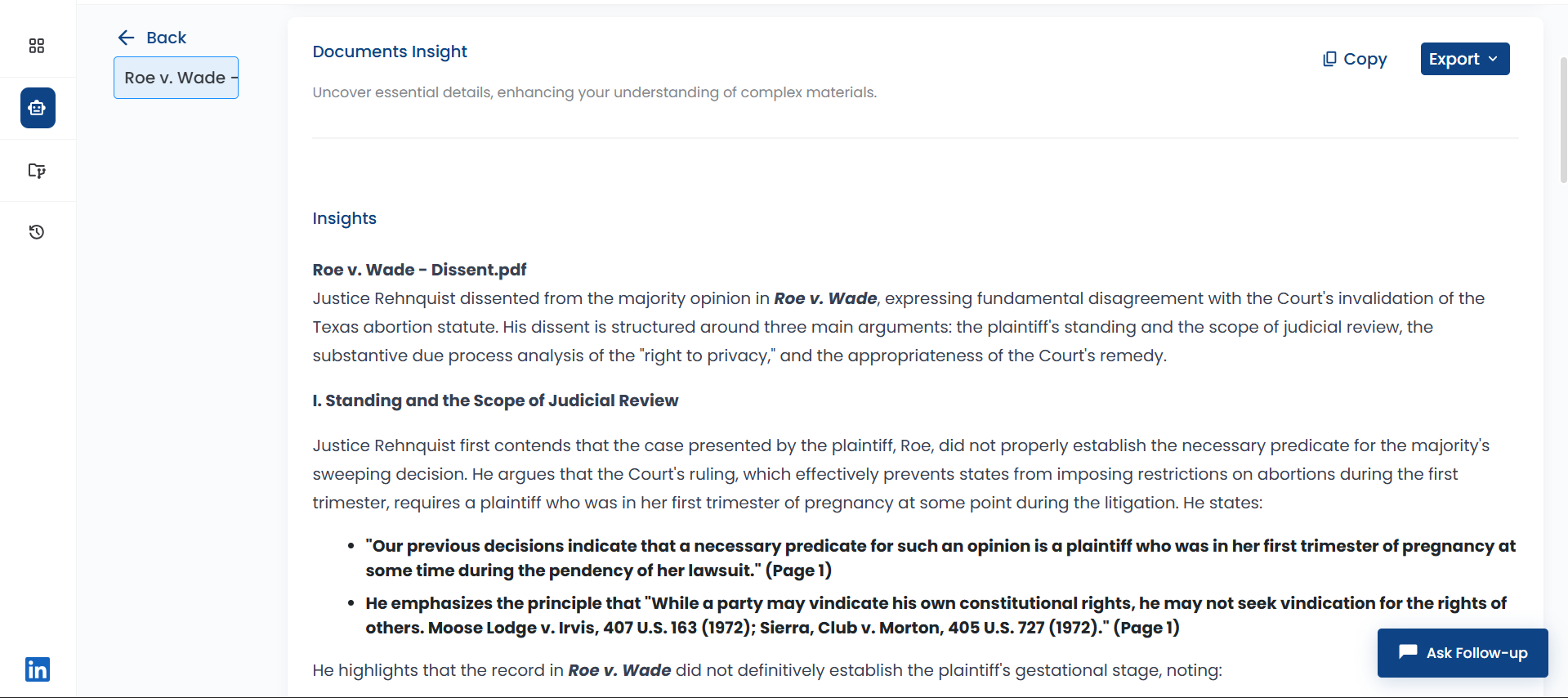Click the Insights section heading
The image size is (1568, 698).
coord(344,218)
